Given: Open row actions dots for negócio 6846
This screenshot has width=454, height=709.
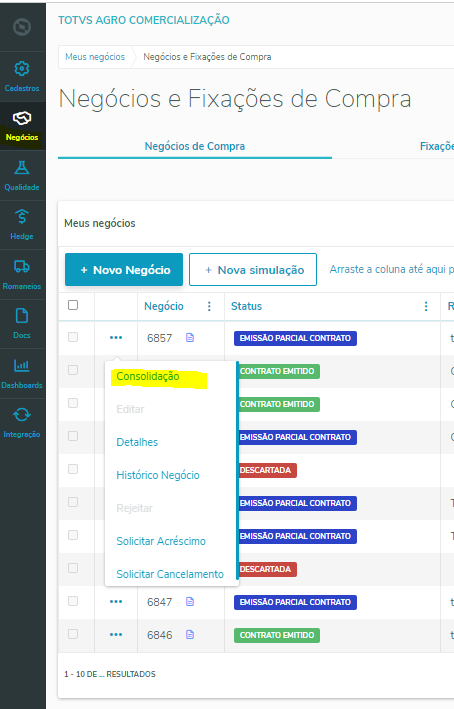Looking at the screenshot, I should (x=116, y=635).
